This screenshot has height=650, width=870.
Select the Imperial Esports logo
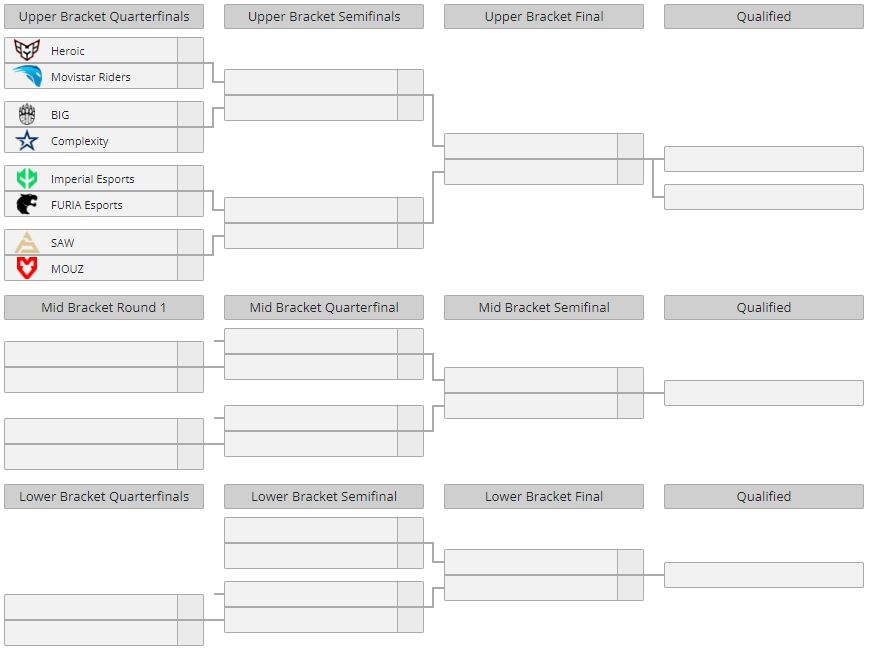pyautogui.click(x=27, y=179)
